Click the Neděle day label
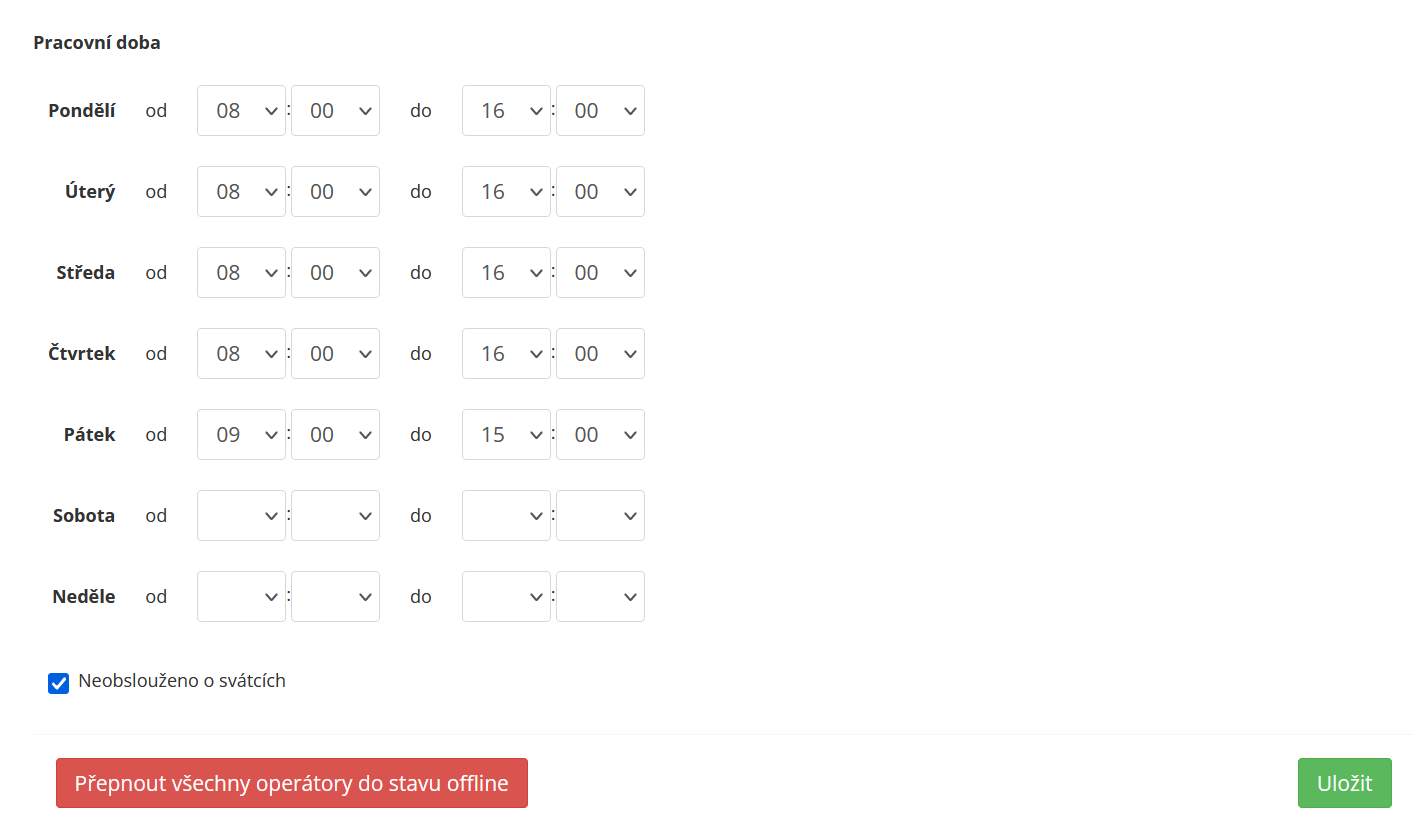The height and width of the screenshot is (839, 1423). click(x=84, y=597)
